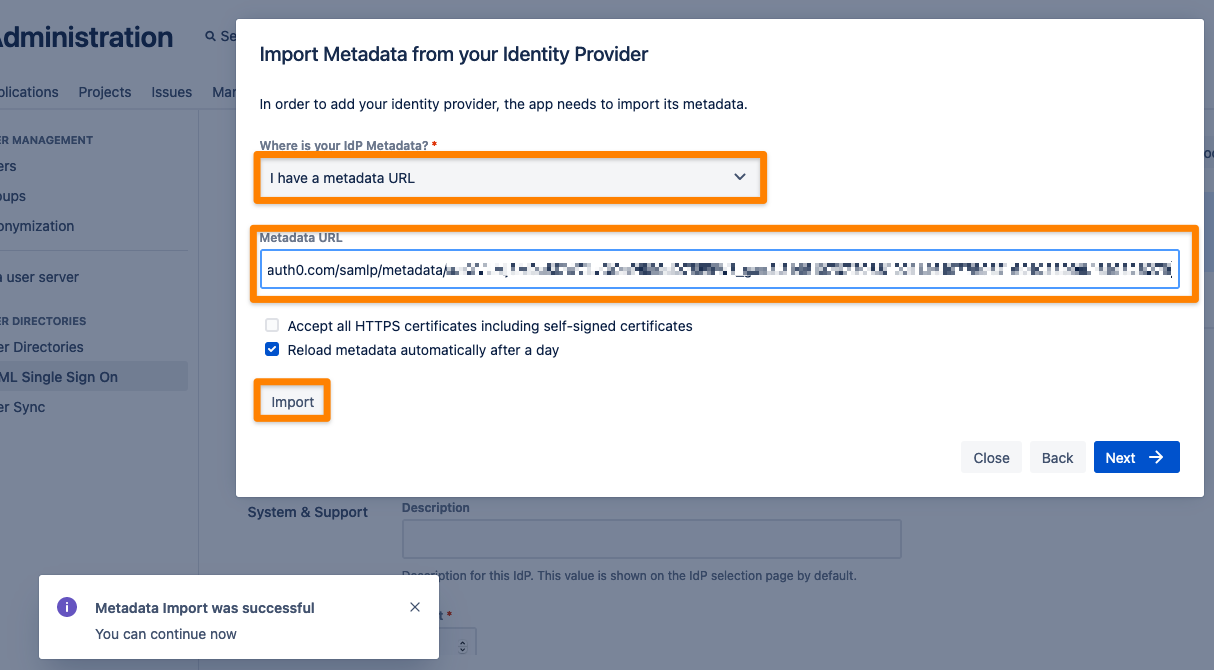
Task: Open User Directories sidebar link
Action: 42,347
